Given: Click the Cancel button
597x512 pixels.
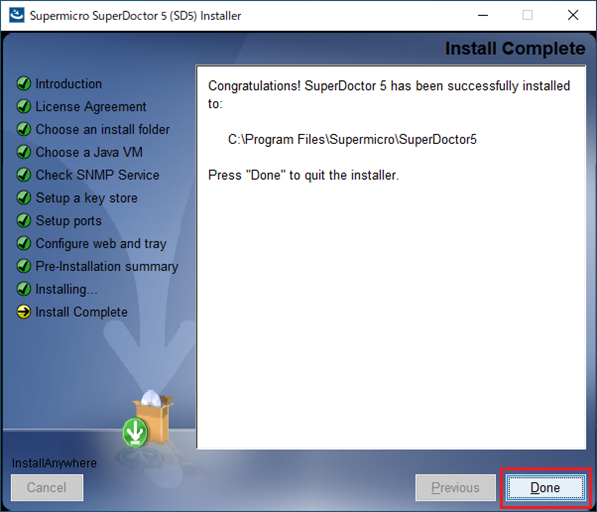Looking at the screenshot, I should tap(47, 487).
